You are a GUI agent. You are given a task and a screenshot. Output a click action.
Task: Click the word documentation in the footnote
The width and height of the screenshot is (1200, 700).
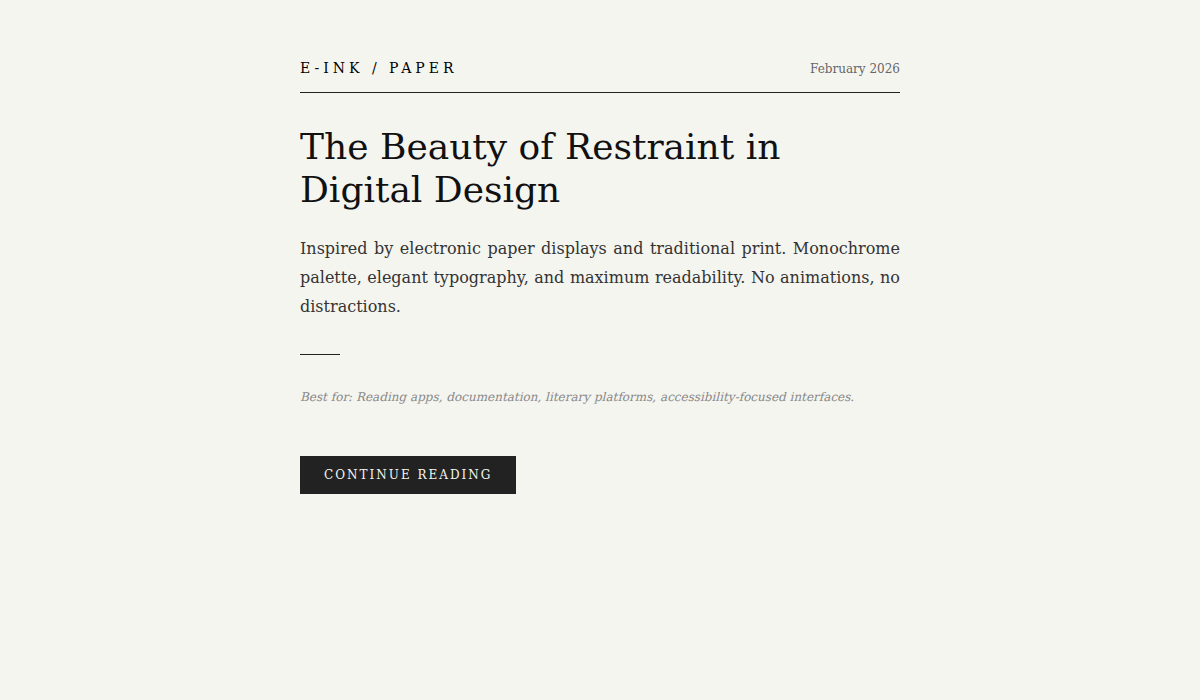coord(492,396)
